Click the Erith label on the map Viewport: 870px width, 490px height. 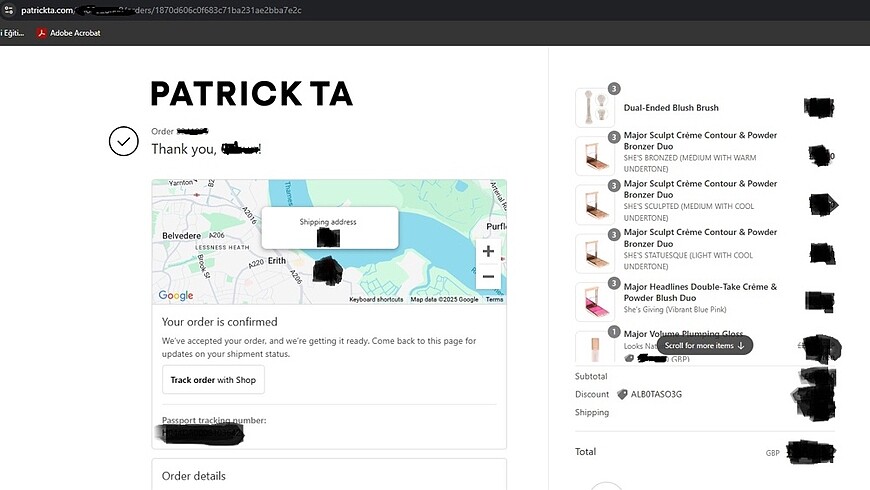pyautogui.click(x=277, y=261)
